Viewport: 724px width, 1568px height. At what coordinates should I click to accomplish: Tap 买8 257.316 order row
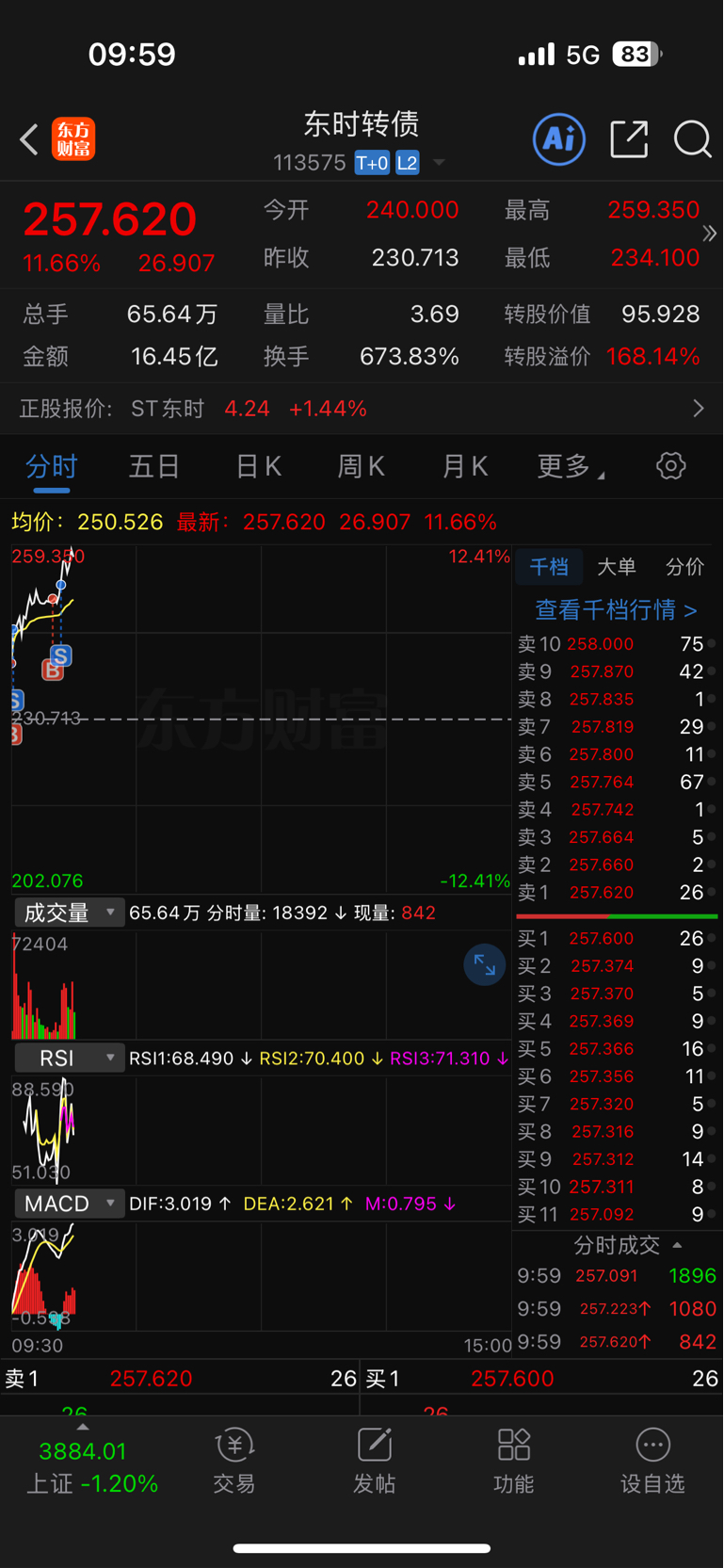[616, 1131]
